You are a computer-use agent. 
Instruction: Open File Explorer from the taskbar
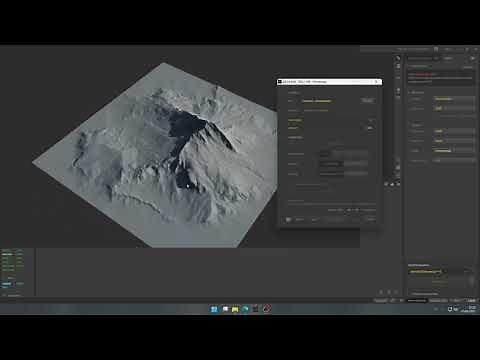(235, 309)
